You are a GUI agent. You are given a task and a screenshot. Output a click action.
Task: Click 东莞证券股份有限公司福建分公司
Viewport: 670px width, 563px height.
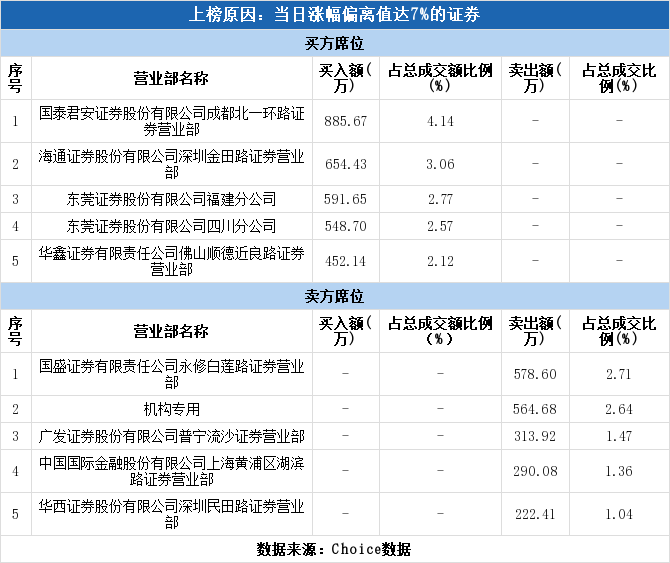tap(171, 199)
